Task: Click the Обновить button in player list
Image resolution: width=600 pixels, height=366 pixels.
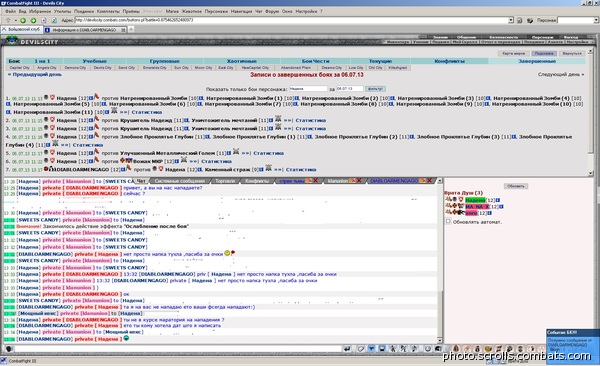Action: [x=515, y=186]
